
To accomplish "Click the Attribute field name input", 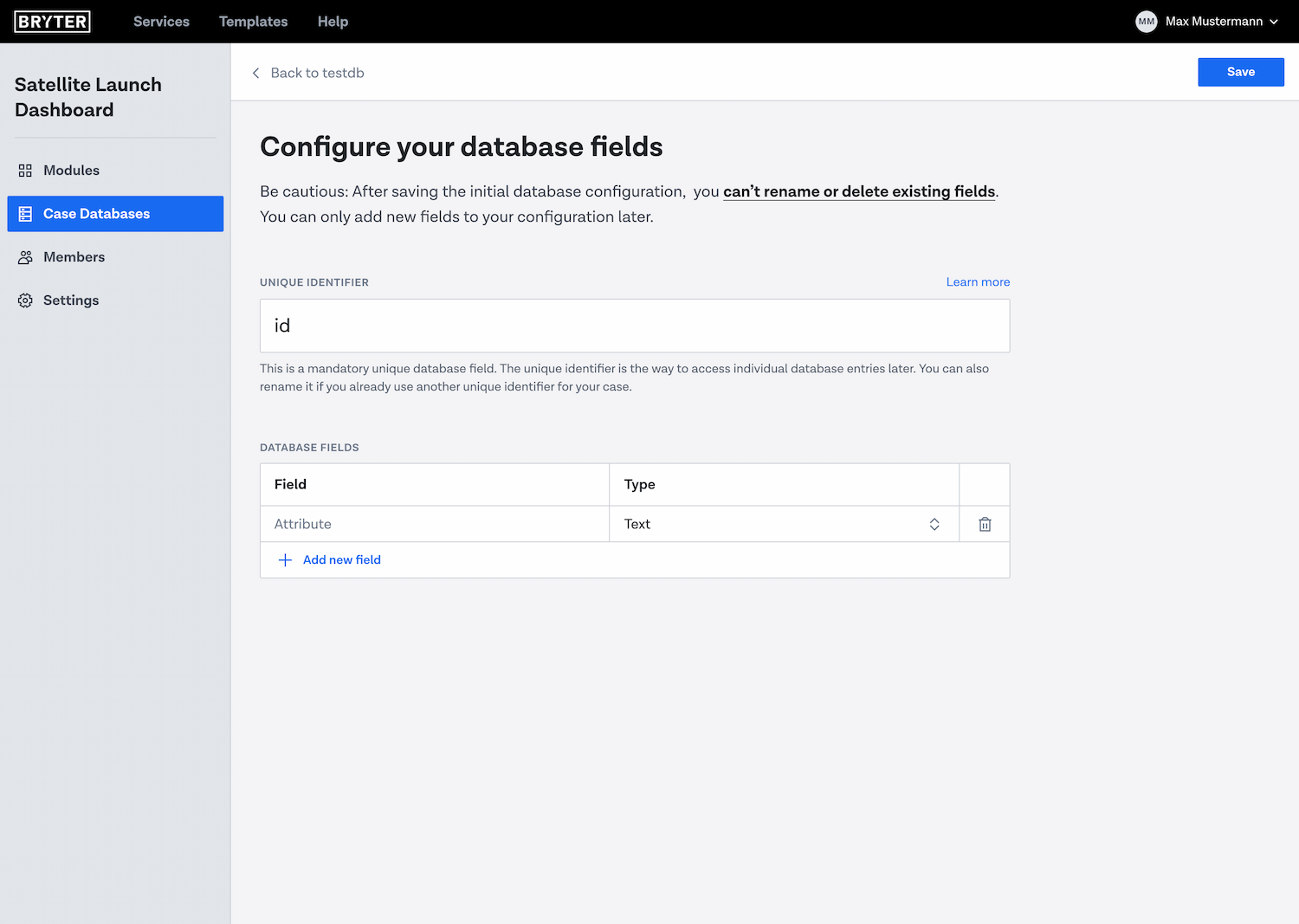I will pyautogui.click(x=433, y=524).
